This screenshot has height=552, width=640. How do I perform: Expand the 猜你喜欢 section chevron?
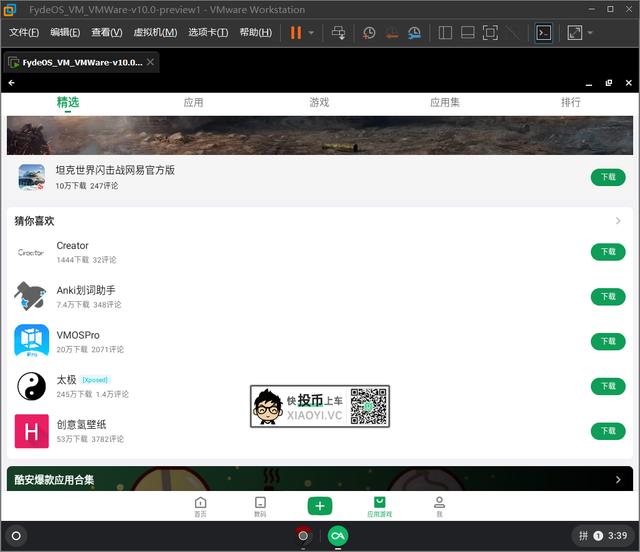point(618,221)
